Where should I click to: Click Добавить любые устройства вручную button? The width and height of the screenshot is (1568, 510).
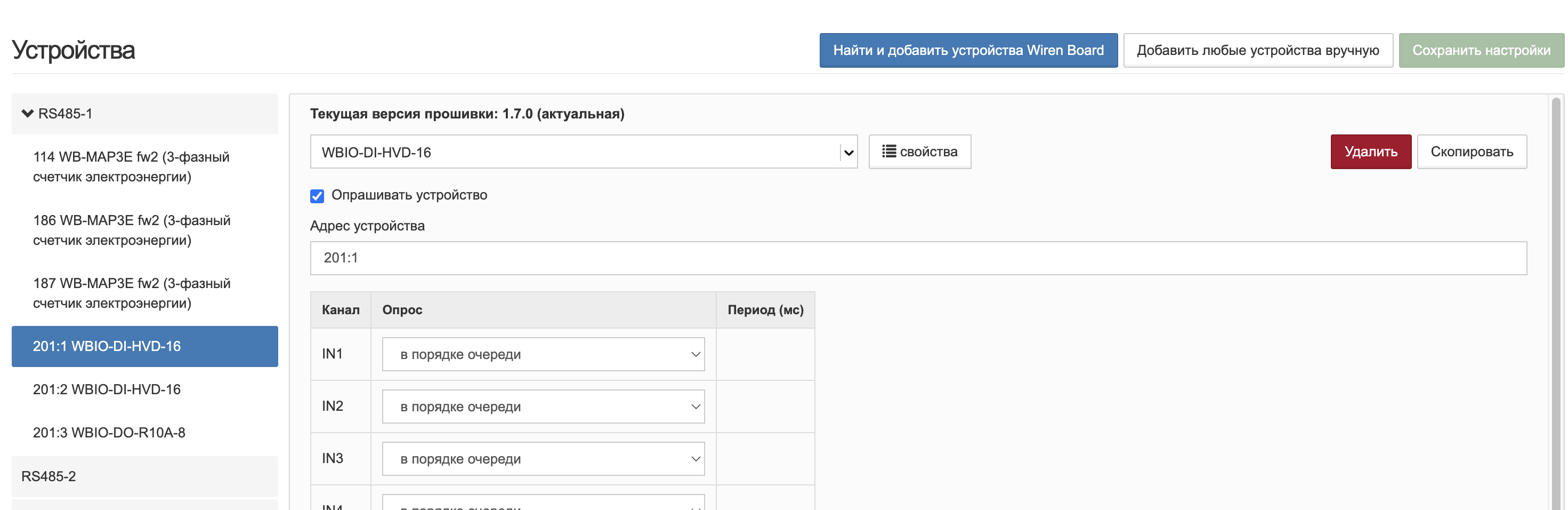pyautogui.click(x=1258, y=50)
